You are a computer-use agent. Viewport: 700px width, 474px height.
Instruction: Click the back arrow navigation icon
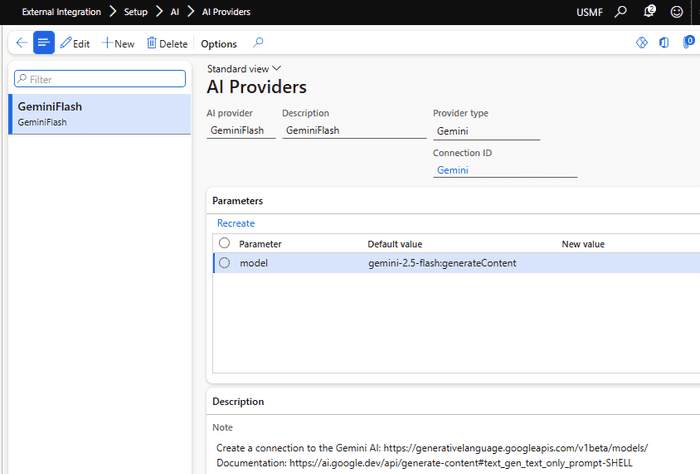tap(21, 43)
